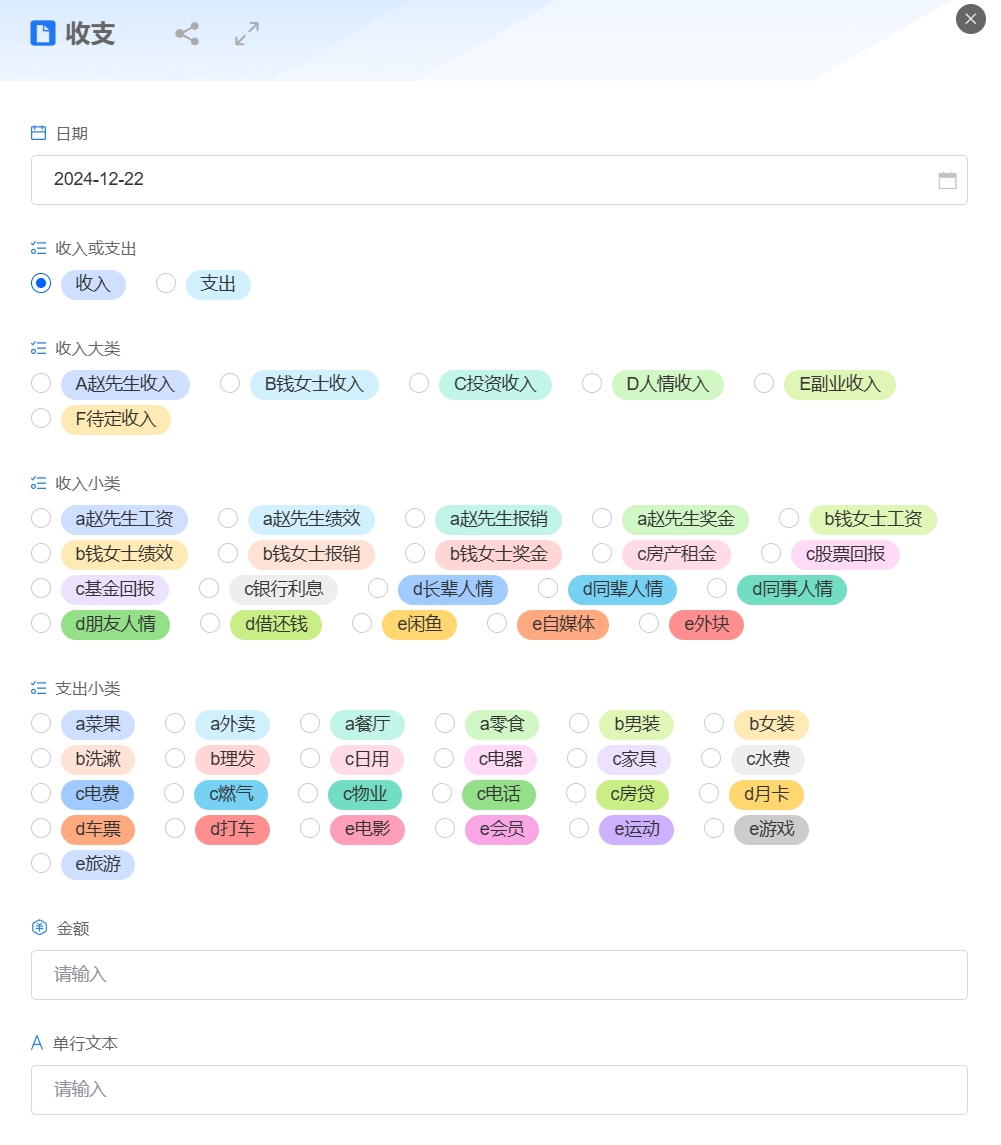Screen dimensions: 1001x1145
Task: Focus the 单行文本 text input
Action: 499,1090
